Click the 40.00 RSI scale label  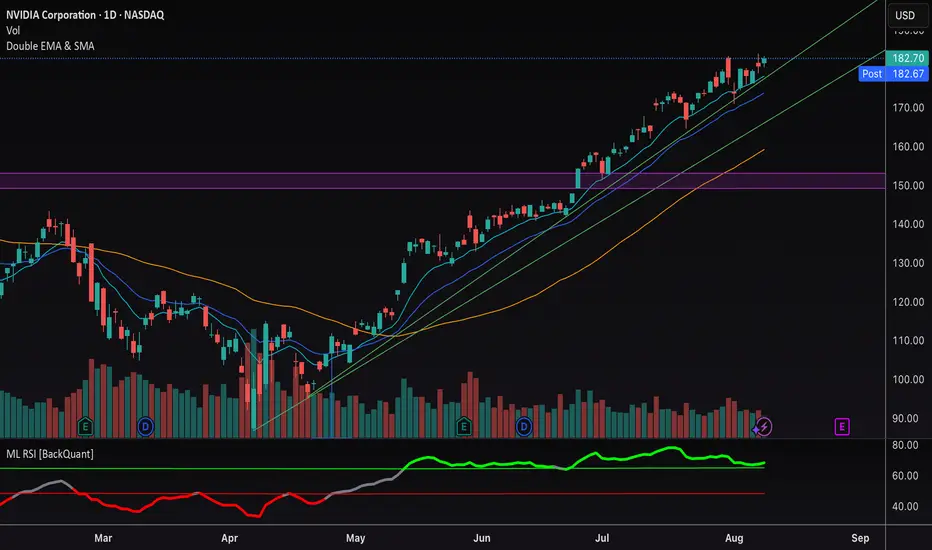point(905,507)
